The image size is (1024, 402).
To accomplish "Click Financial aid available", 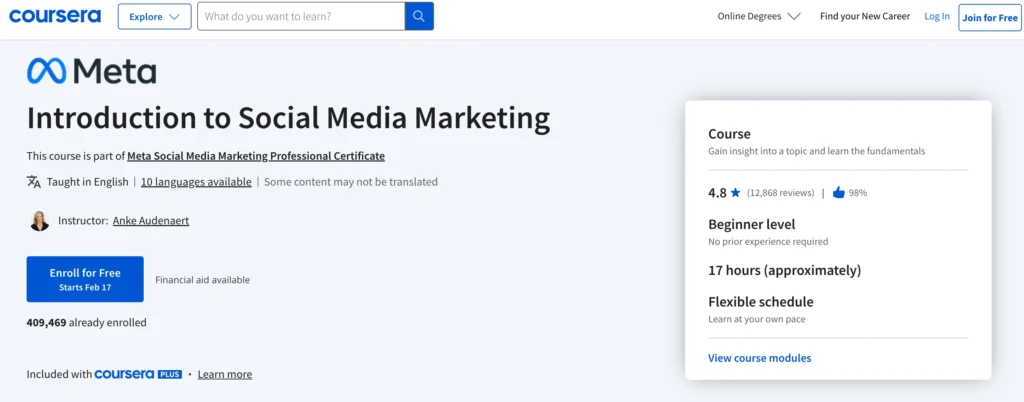I will 202,280.
